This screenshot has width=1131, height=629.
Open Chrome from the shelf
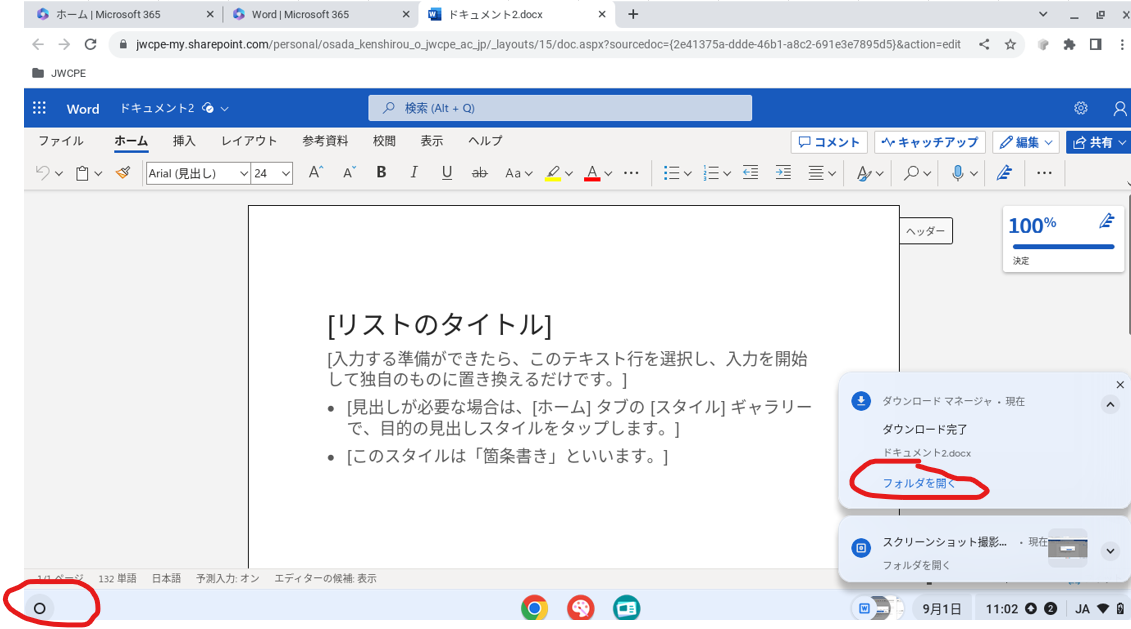(534, 609)
